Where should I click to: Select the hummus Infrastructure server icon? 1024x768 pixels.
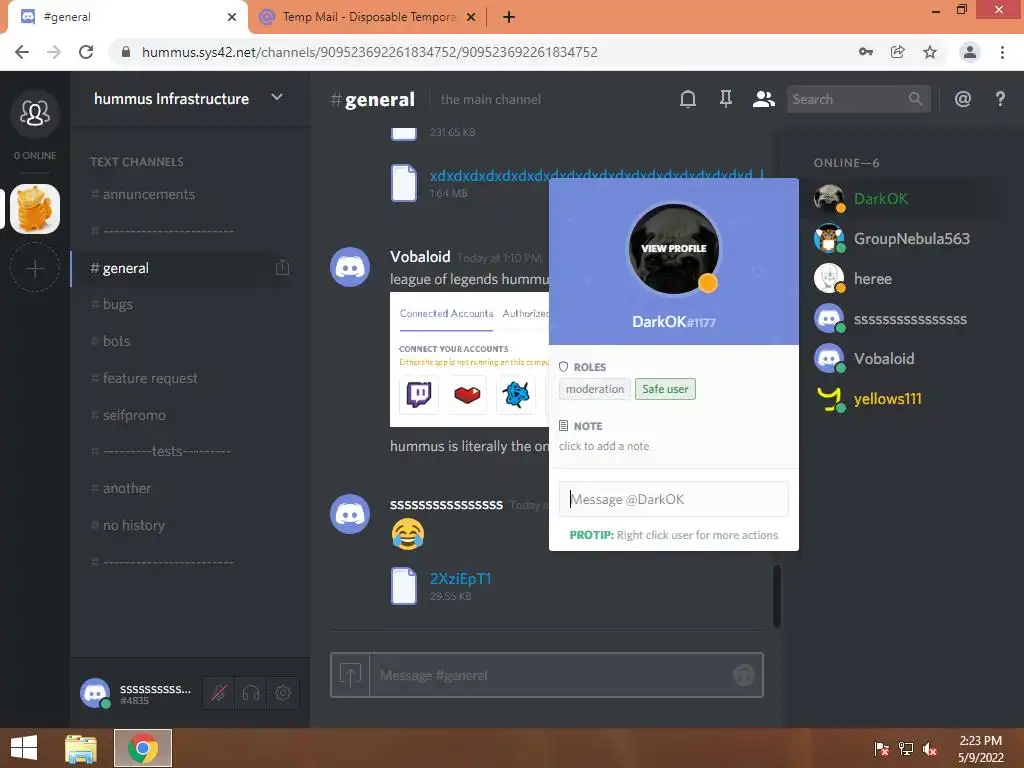tap(35, 209)
